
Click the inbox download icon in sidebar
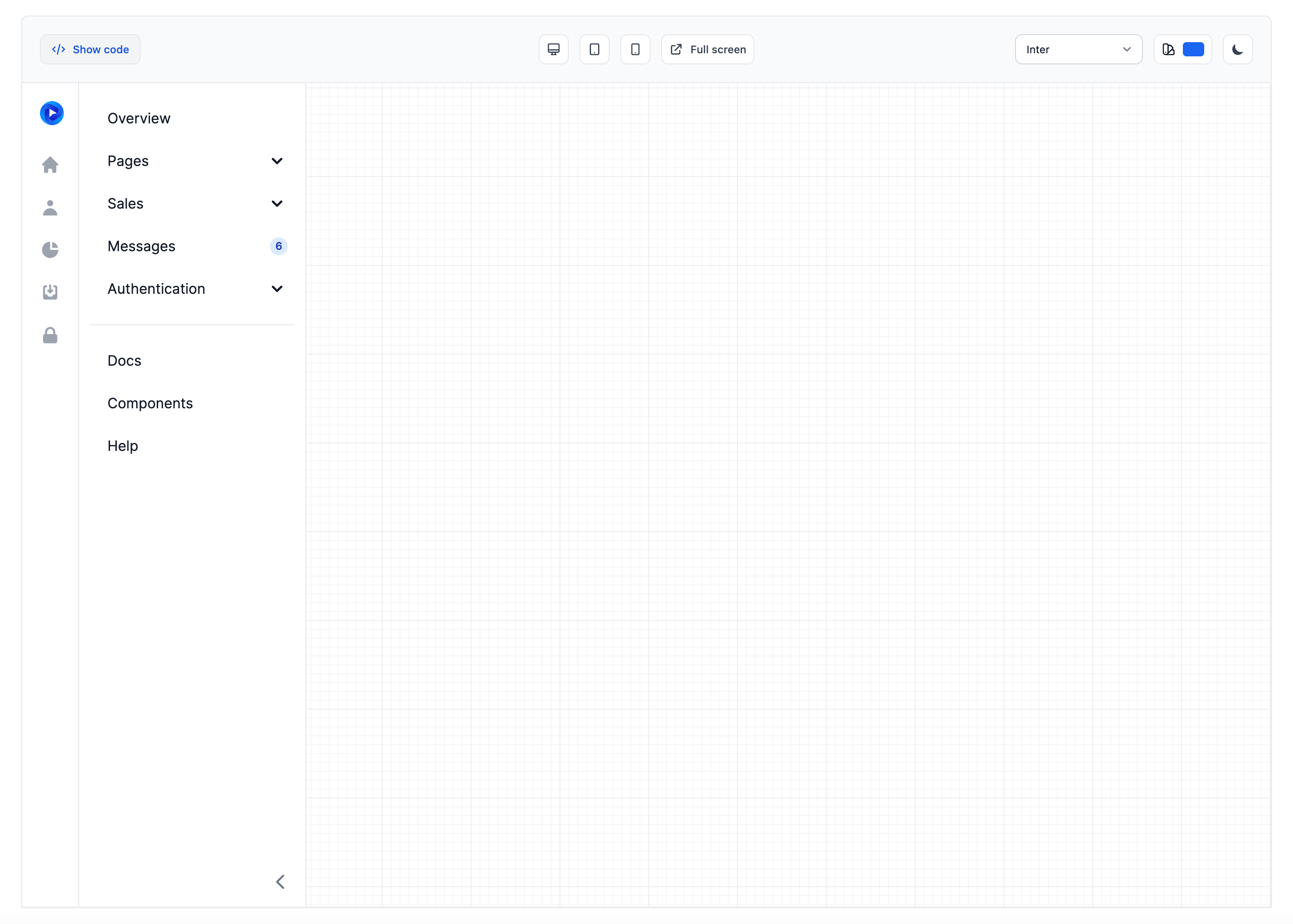pos(50,292)
